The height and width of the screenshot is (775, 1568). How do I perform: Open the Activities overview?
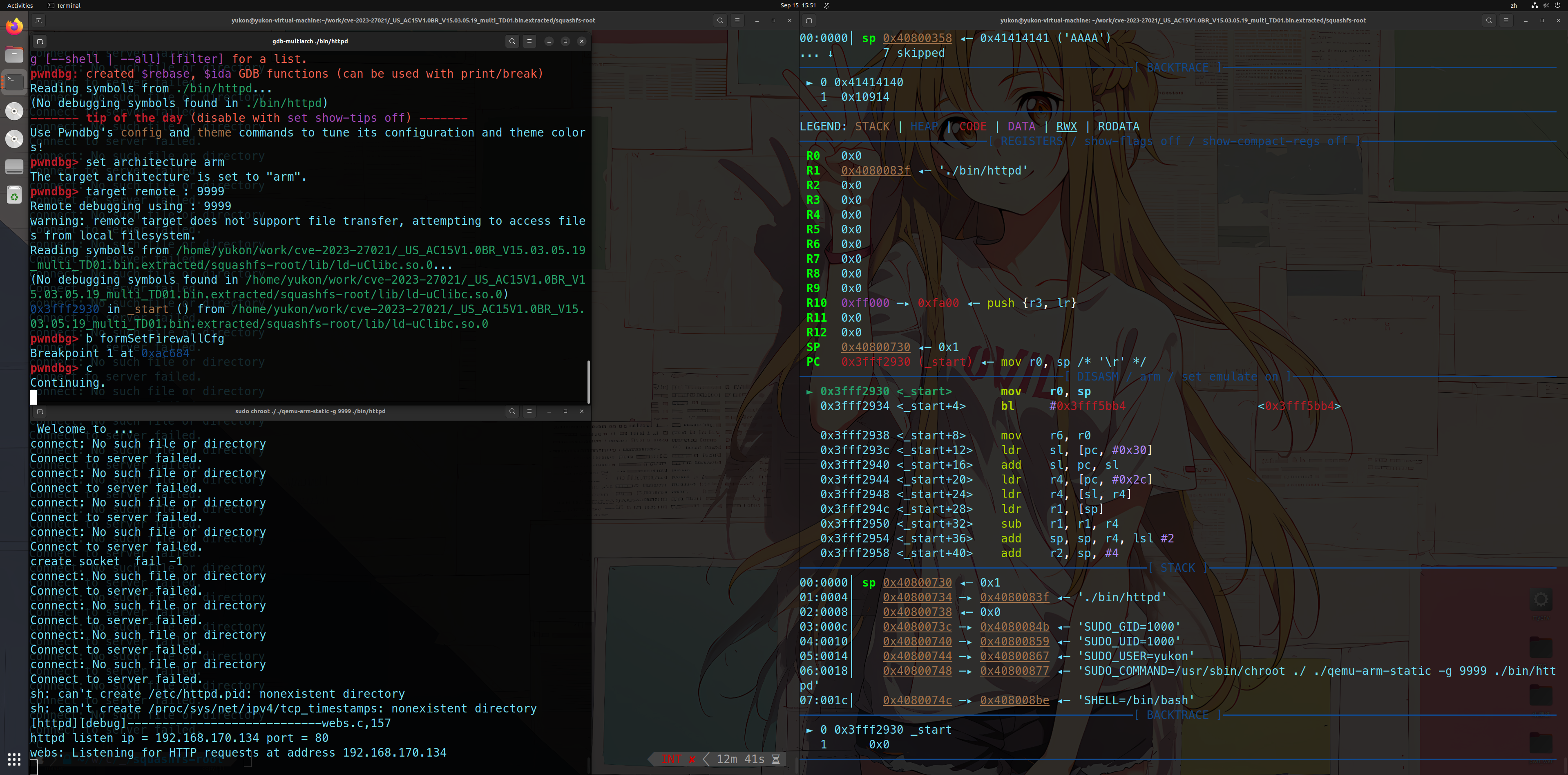(x=20, y=5)
